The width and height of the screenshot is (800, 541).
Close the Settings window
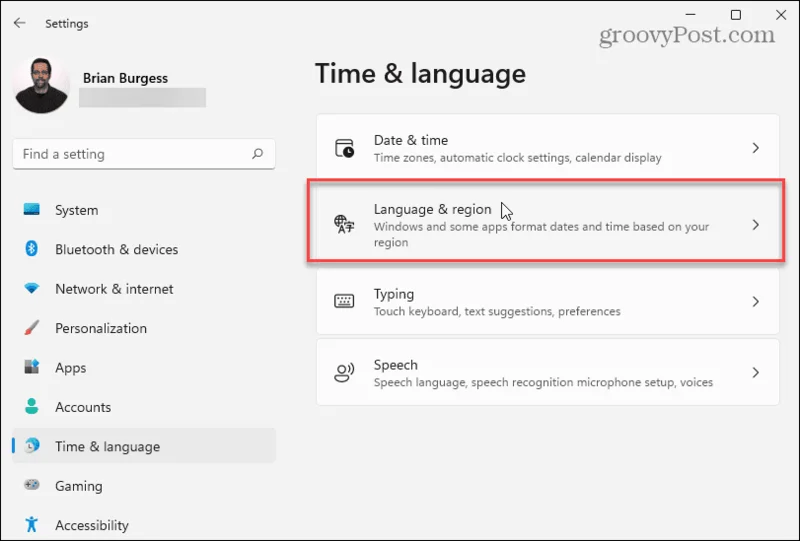[x=781, y=15]
